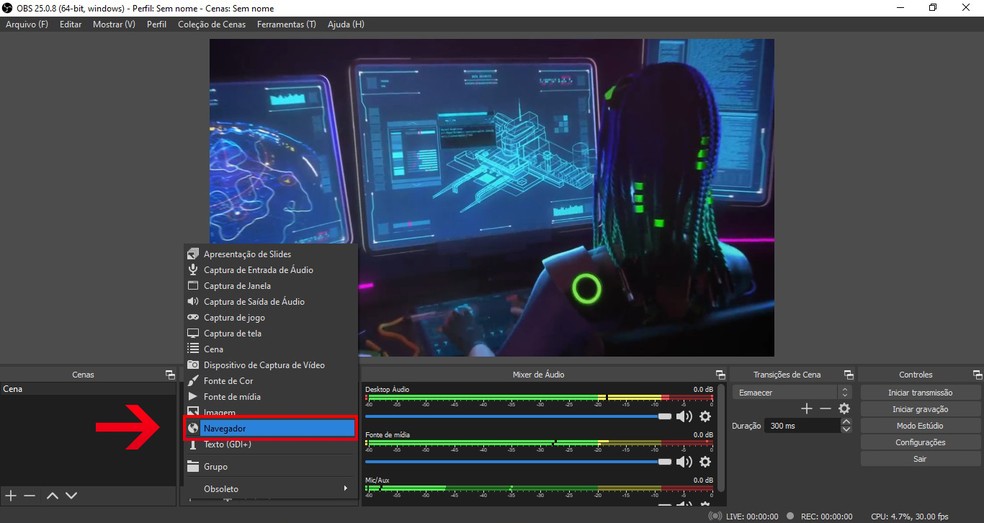Open Desktop Áudio settings gear

(705, 416)
